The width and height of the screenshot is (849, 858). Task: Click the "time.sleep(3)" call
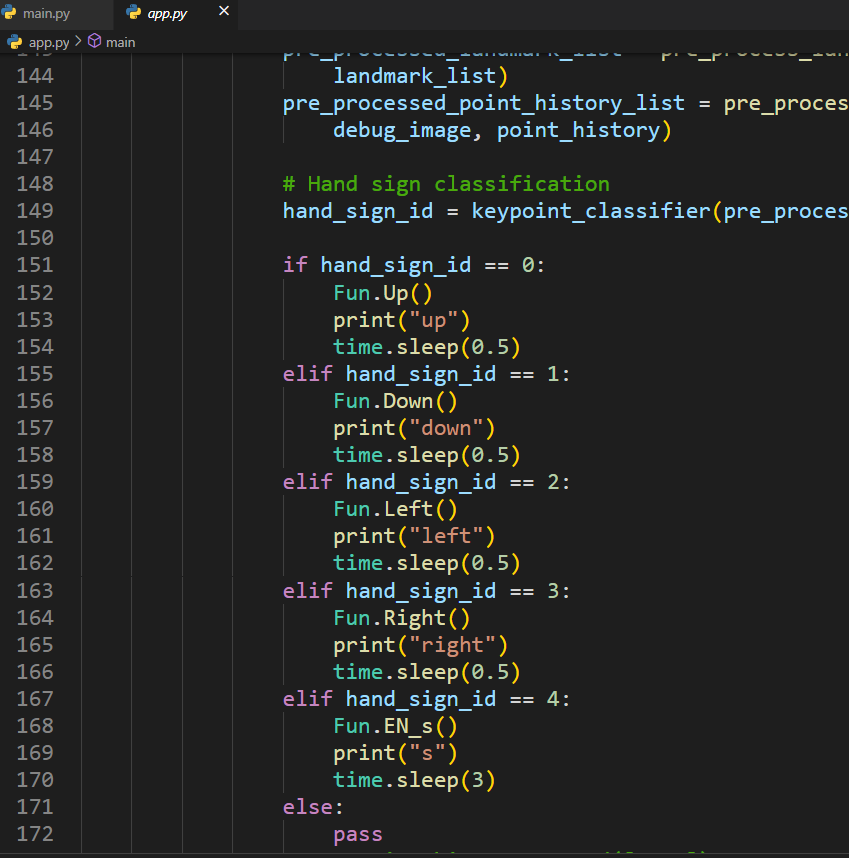pos(414,780)
